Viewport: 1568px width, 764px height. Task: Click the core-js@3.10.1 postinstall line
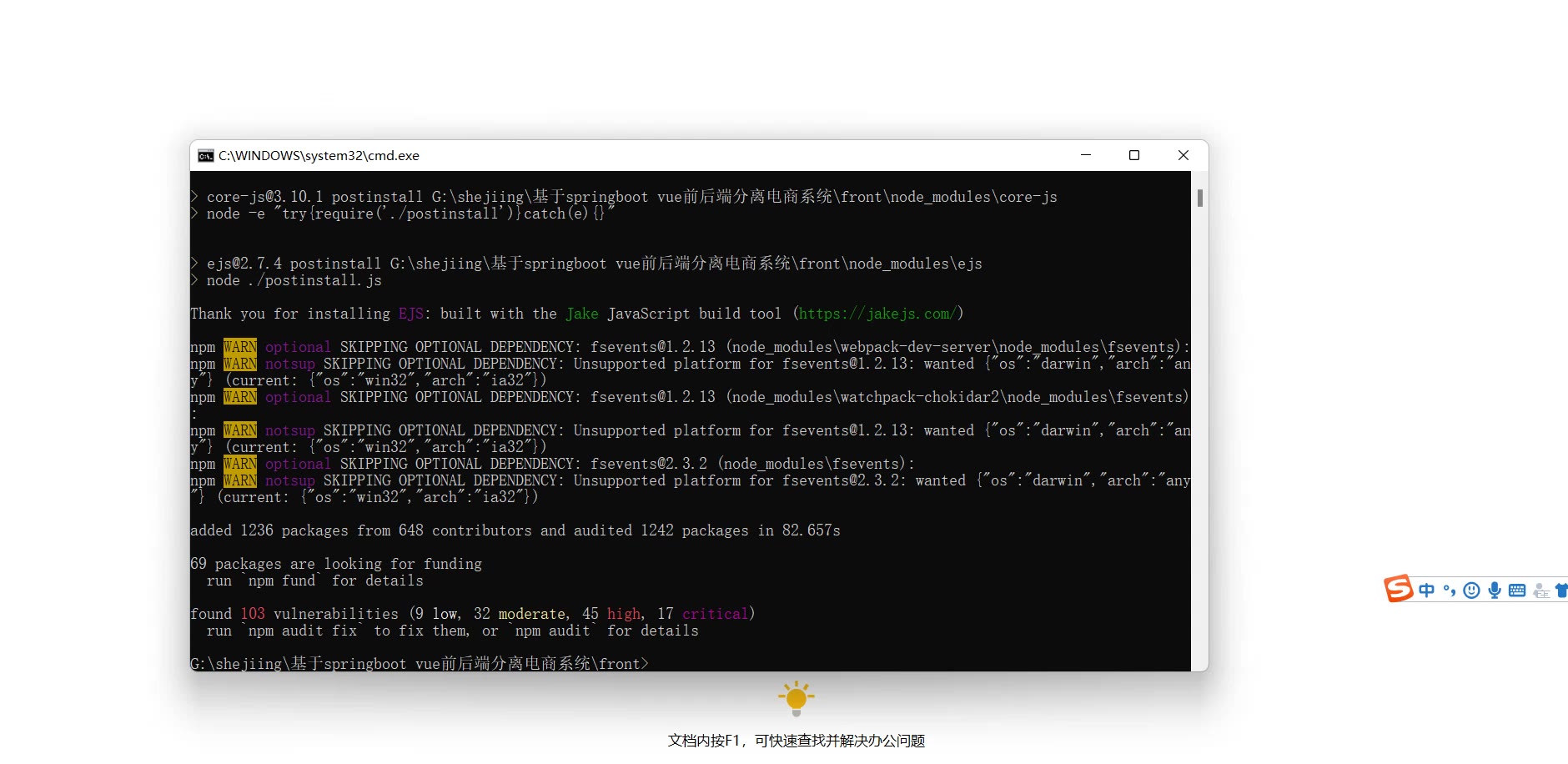tap(624, 197)
